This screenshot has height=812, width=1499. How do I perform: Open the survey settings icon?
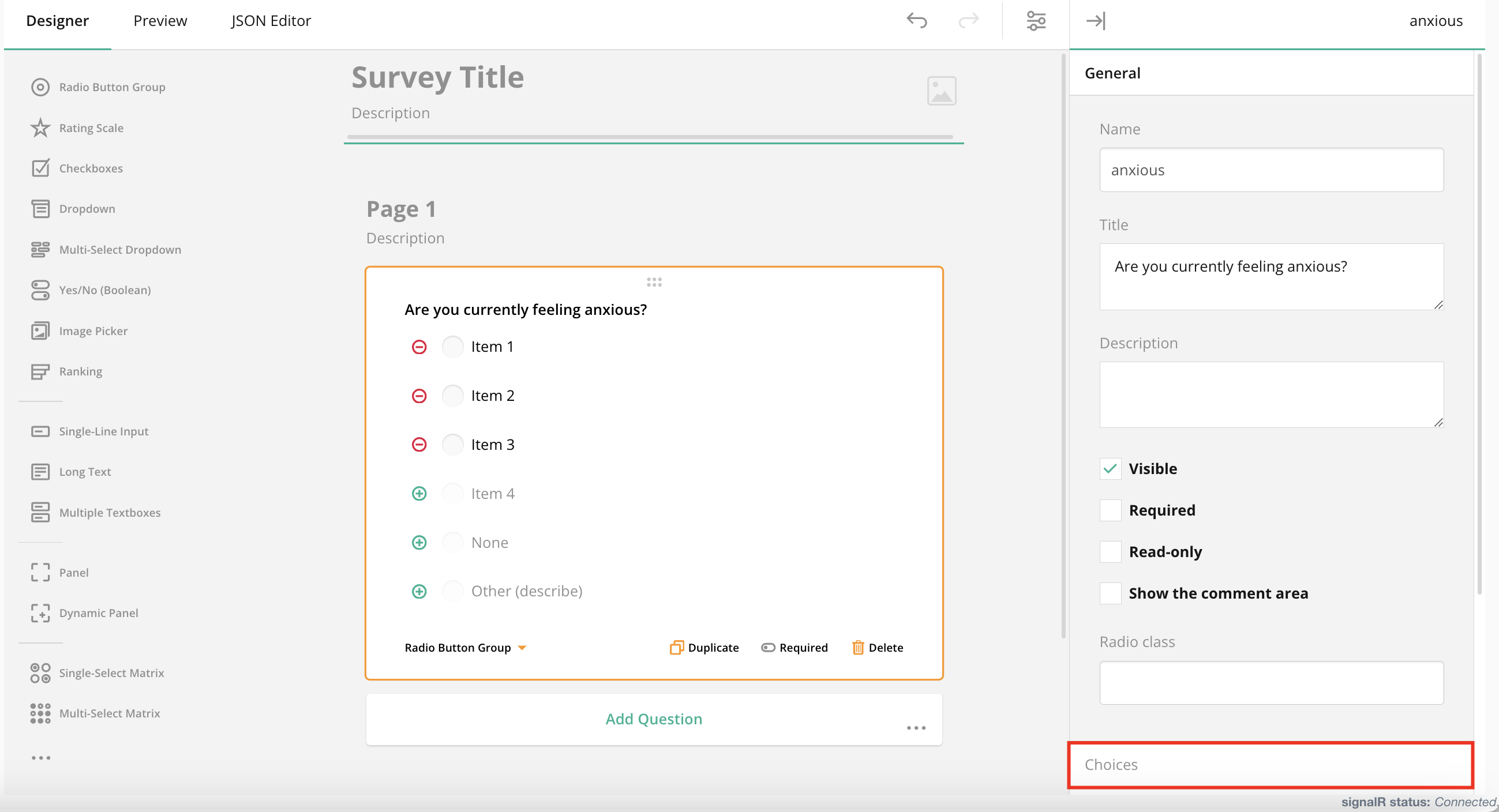(1036, 20)
